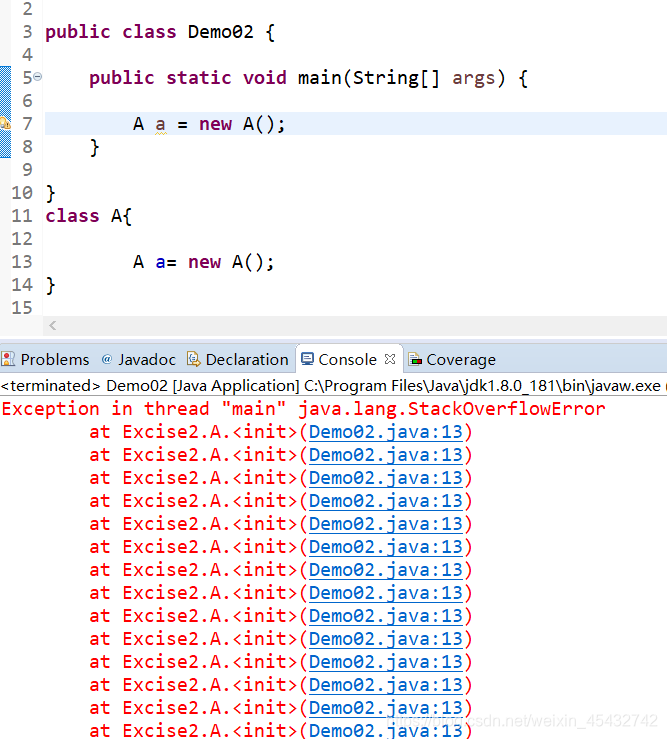Click the warning marker icon on line 7
Screen dimensions: 667x739
point(5,123)
